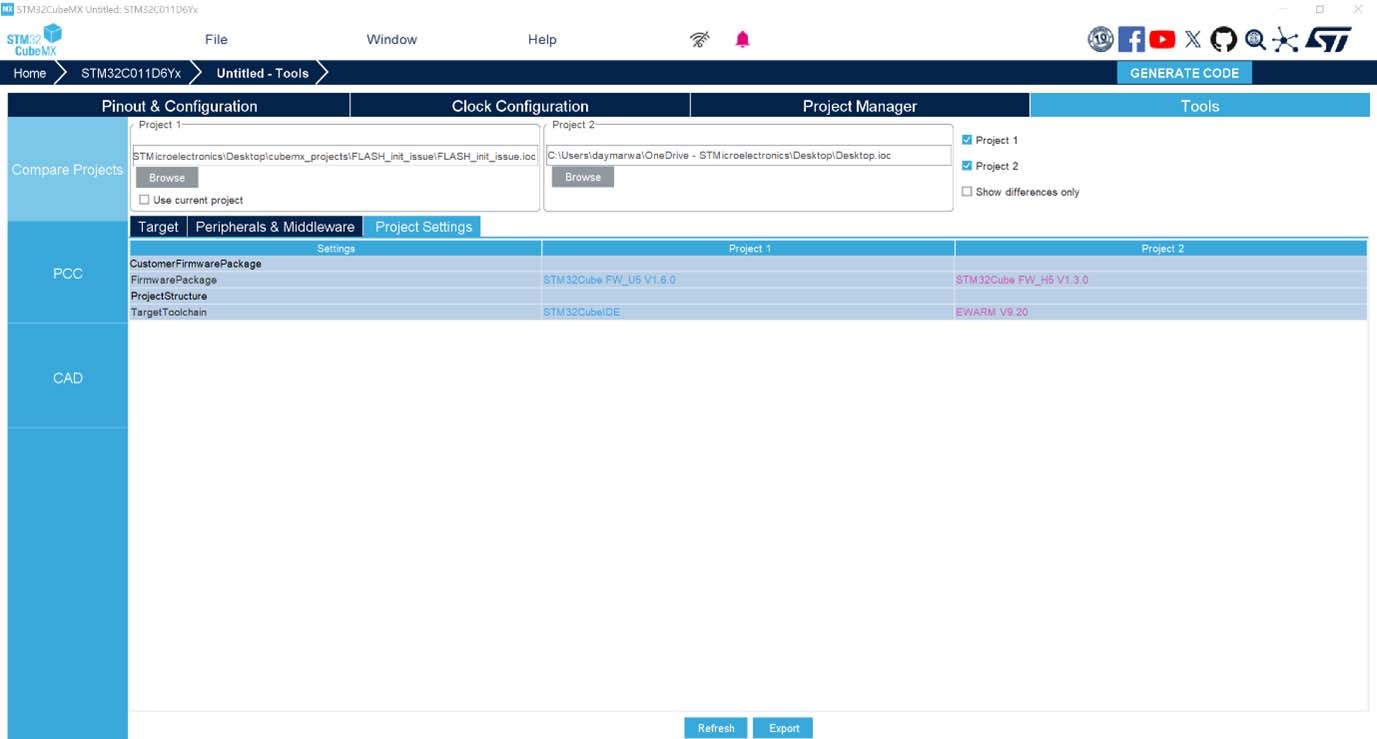This screenshot has width=1377, height=739.
Task: Click the ST company logo
Action: (x=1328, y=39)
